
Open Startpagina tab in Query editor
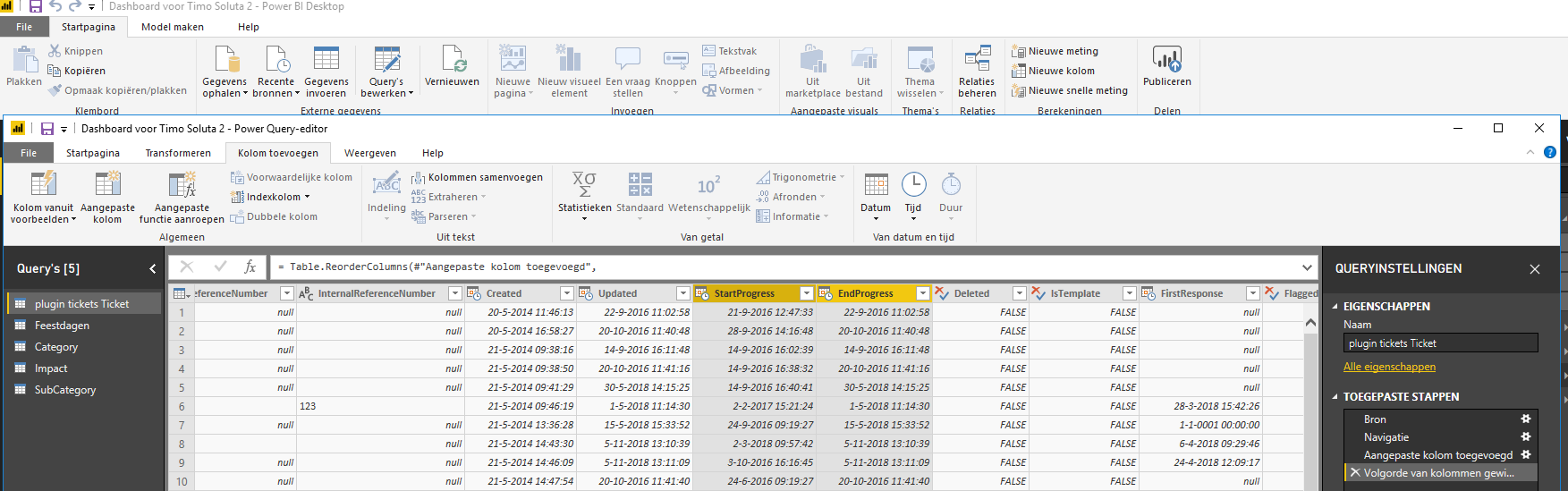pos(93,153)
